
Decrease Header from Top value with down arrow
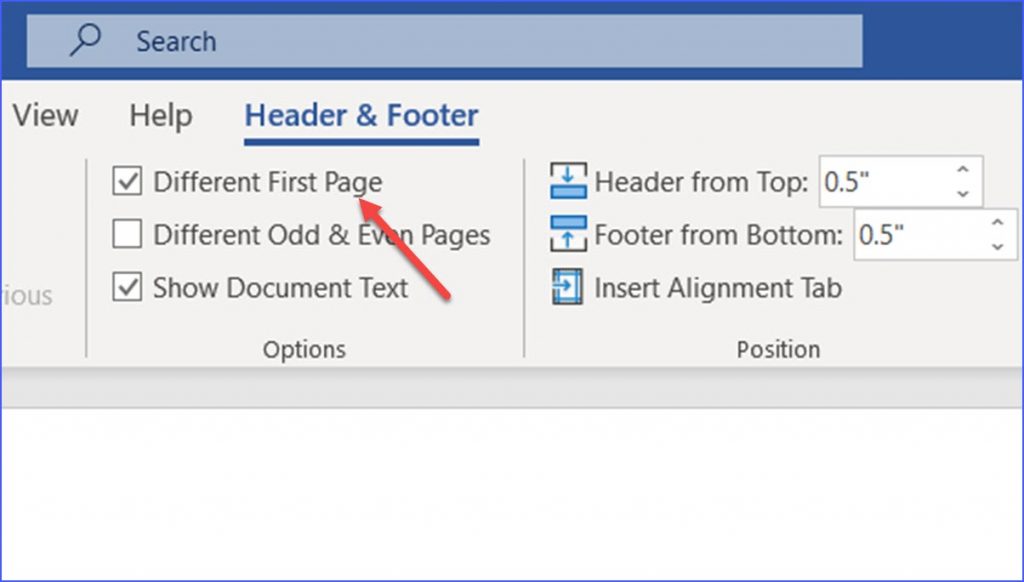[963, 193]
